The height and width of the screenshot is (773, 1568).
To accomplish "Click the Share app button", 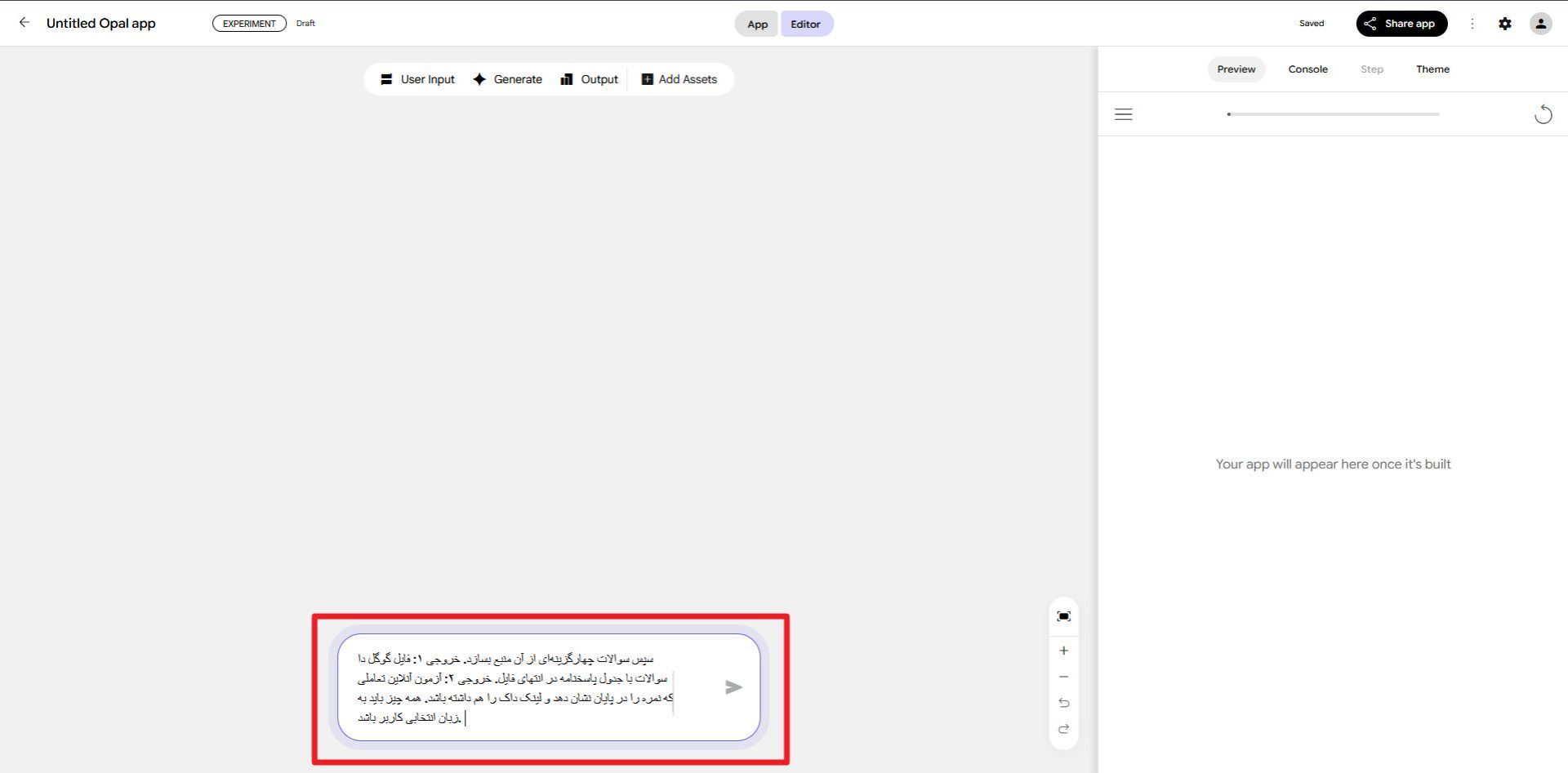I will [x=1401, y=23].
